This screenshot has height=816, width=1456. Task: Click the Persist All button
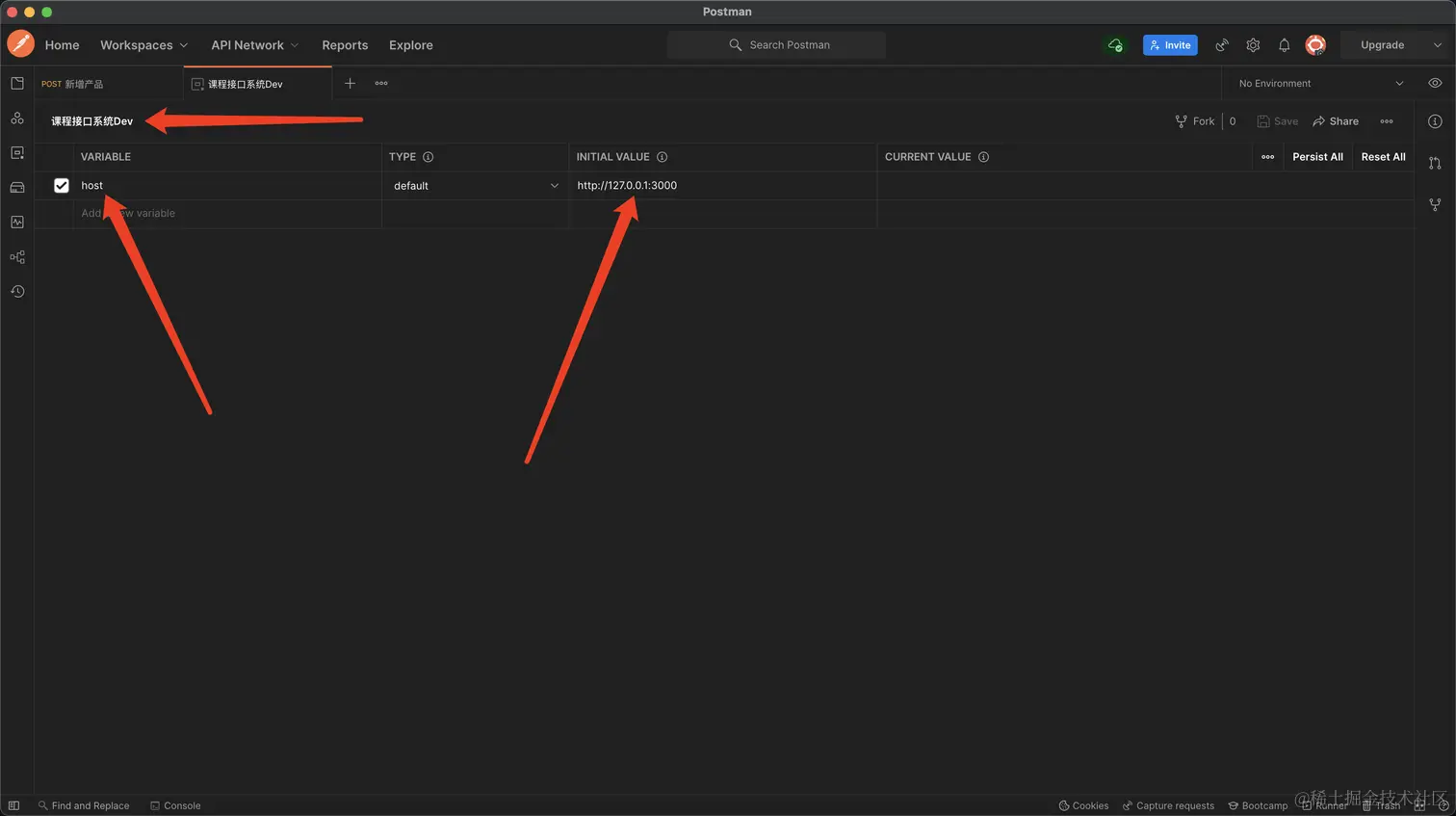click(x=1317, y=157)
